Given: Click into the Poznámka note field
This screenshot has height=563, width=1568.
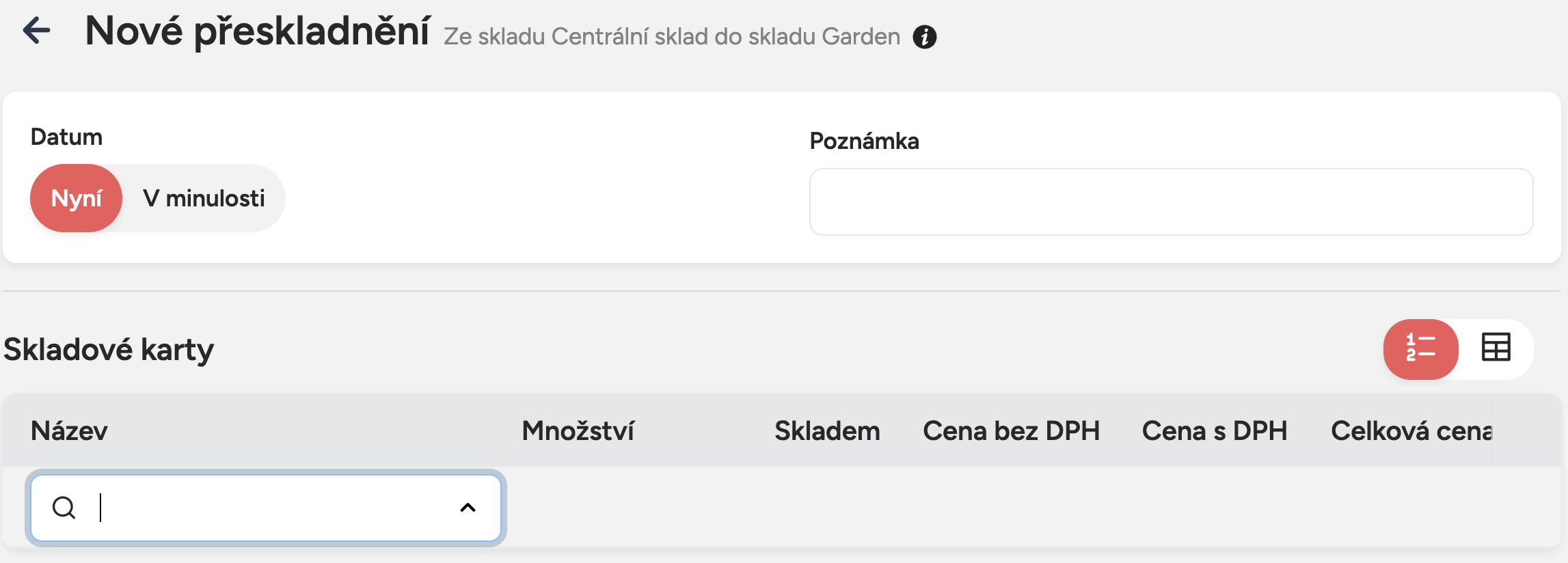Looking at the screenshot, I should click(1170, 202).
